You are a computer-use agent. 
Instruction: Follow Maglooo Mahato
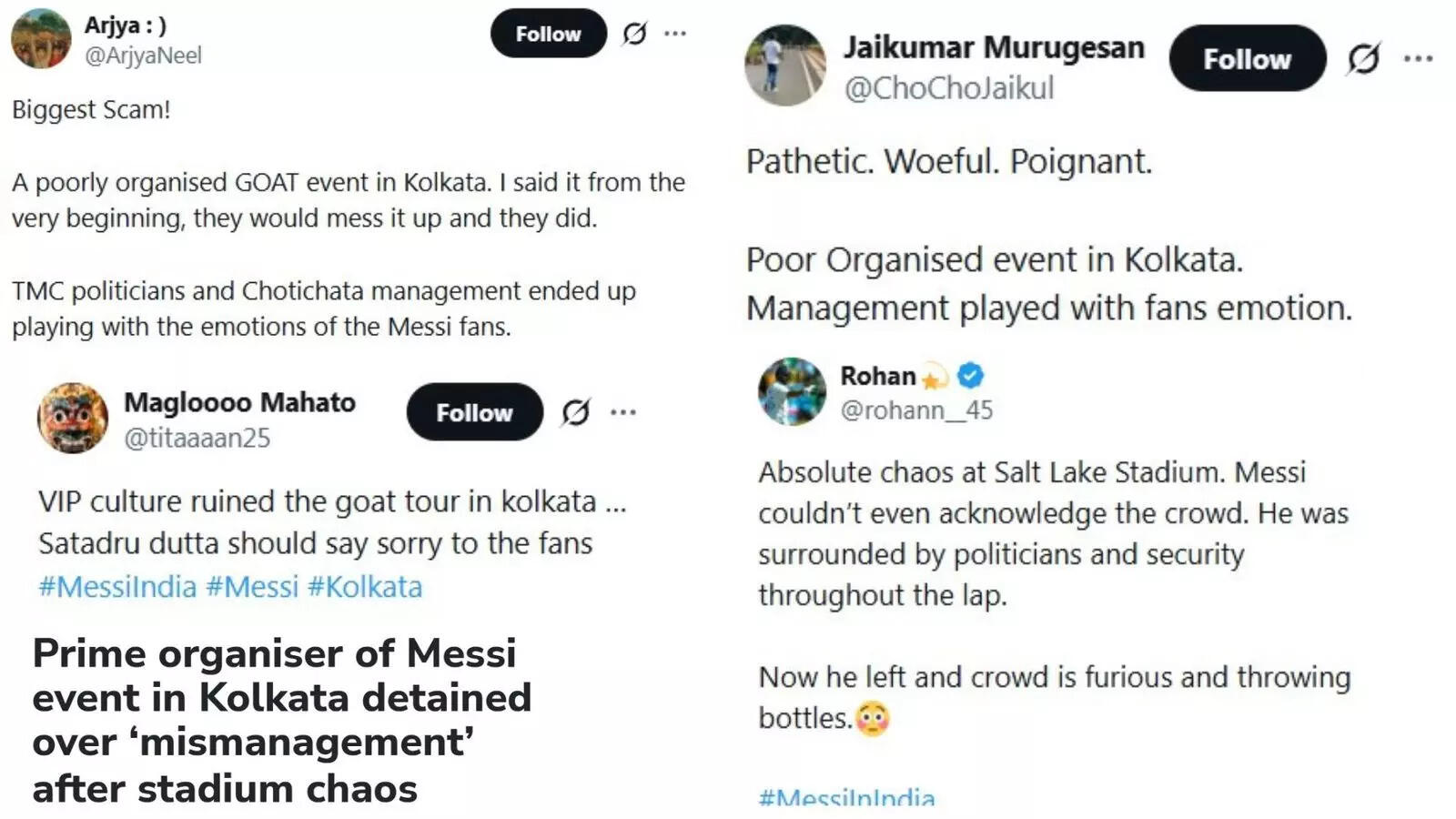pyautogui.click(x=474, y=412)
